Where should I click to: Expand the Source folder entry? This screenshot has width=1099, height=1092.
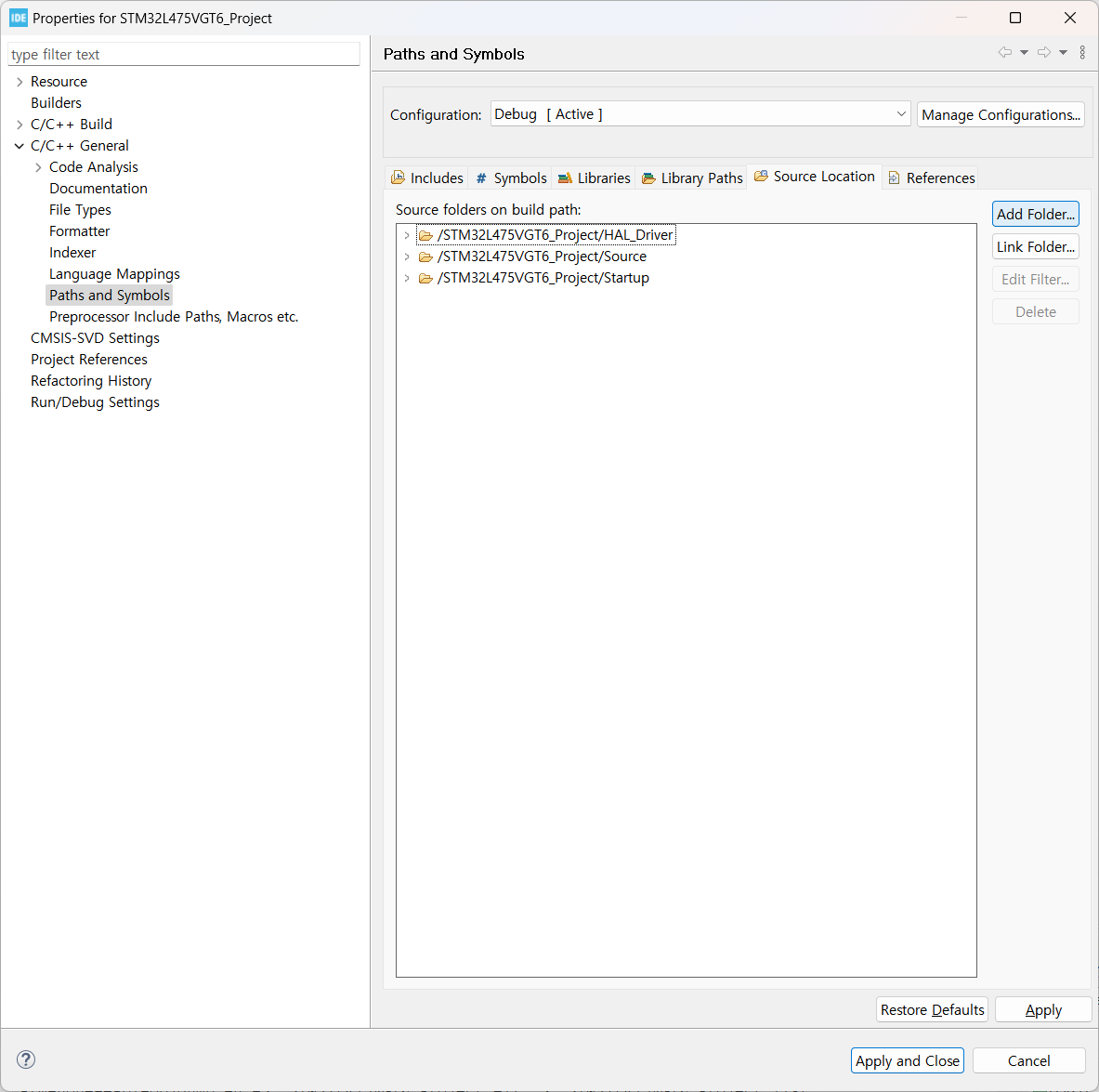(407, 257)
